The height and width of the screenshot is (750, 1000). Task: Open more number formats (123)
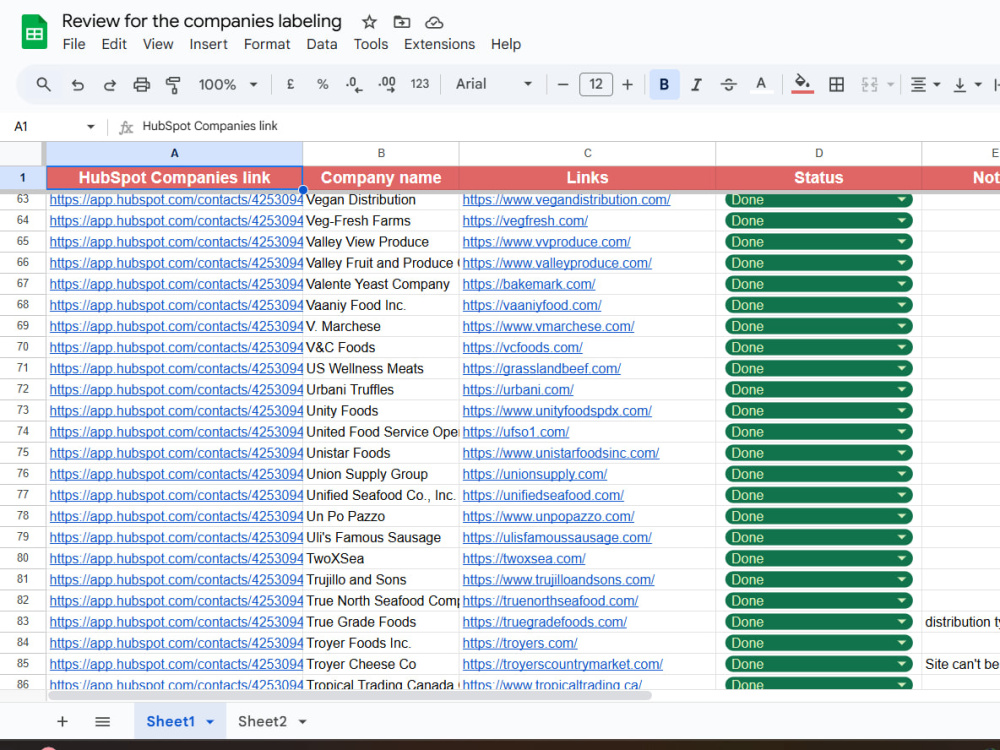click(x=420, y=84)
